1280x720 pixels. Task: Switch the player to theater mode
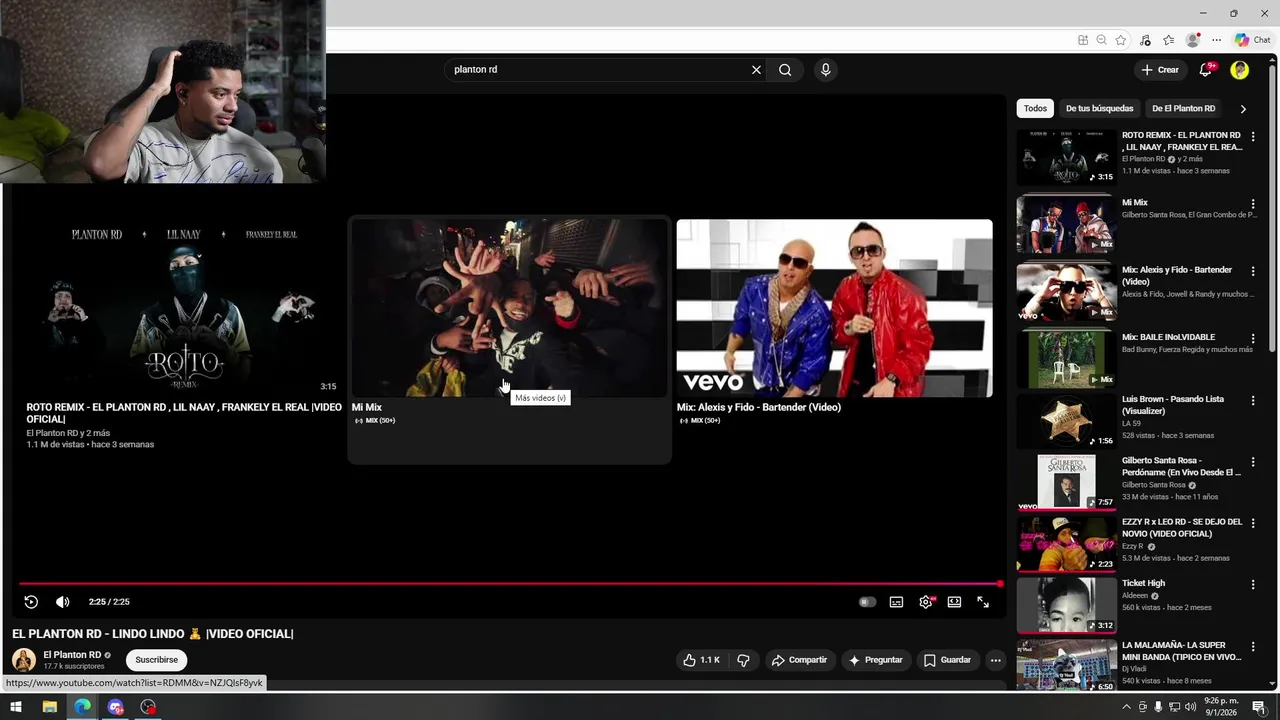point(954,602)
